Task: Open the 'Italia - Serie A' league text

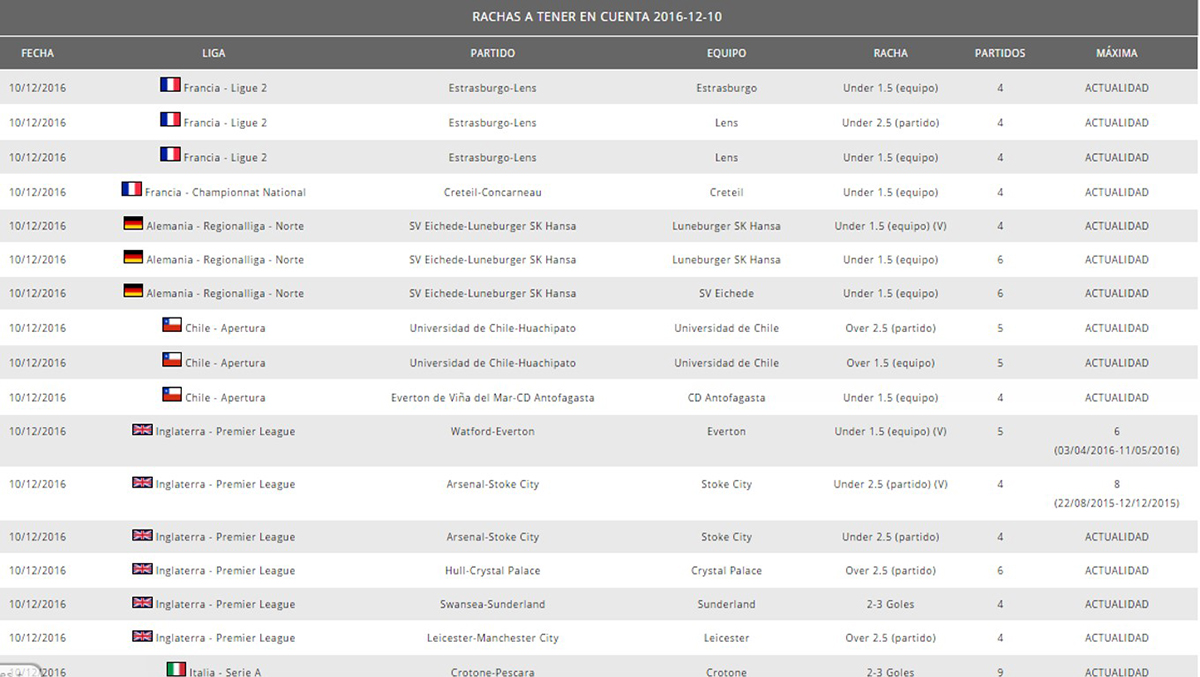Action: [225, 672]
